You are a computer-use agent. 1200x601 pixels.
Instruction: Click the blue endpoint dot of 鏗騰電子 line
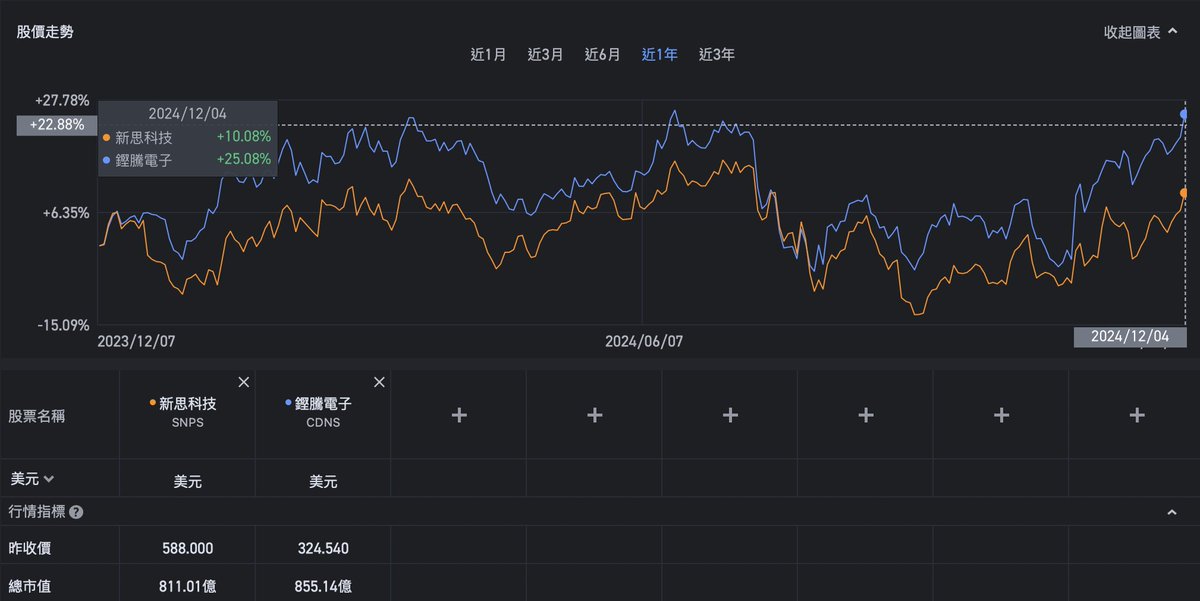pos(1185,114)
